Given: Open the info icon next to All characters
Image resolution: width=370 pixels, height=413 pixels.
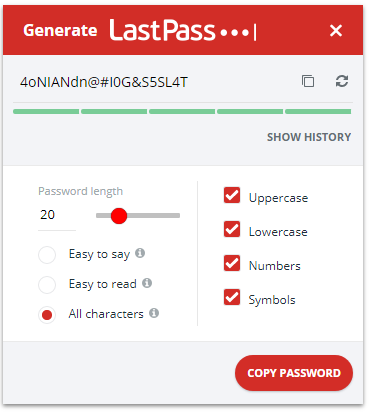Looking at the screenshot, I should [x=154, y=313].
